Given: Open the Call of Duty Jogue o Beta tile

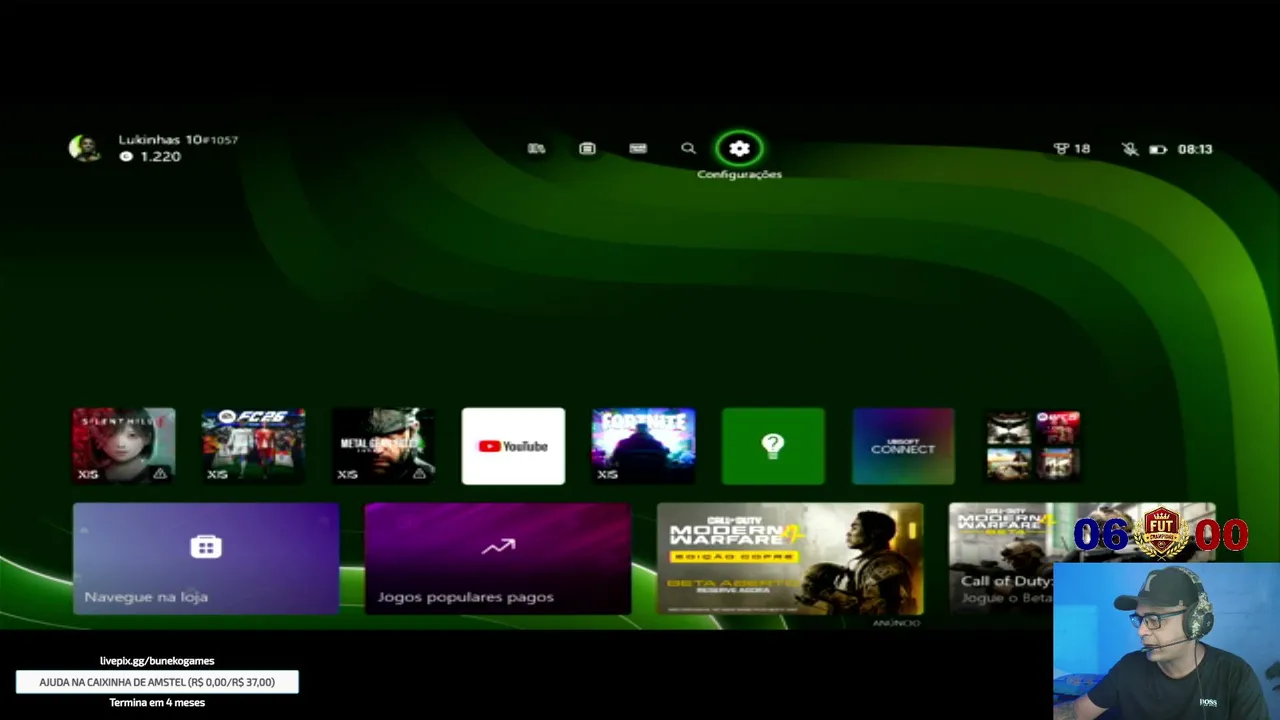Looking at the screenshot, I should 1010,558.
